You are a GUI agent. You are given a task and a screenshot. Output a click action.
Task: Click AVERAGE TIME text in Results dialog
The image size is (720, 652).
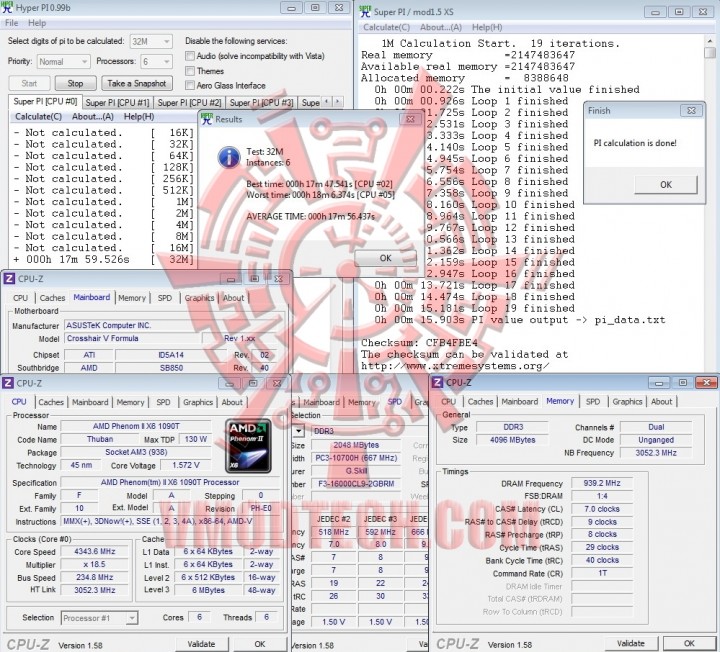pyautogui.click(x=310, y=216)
